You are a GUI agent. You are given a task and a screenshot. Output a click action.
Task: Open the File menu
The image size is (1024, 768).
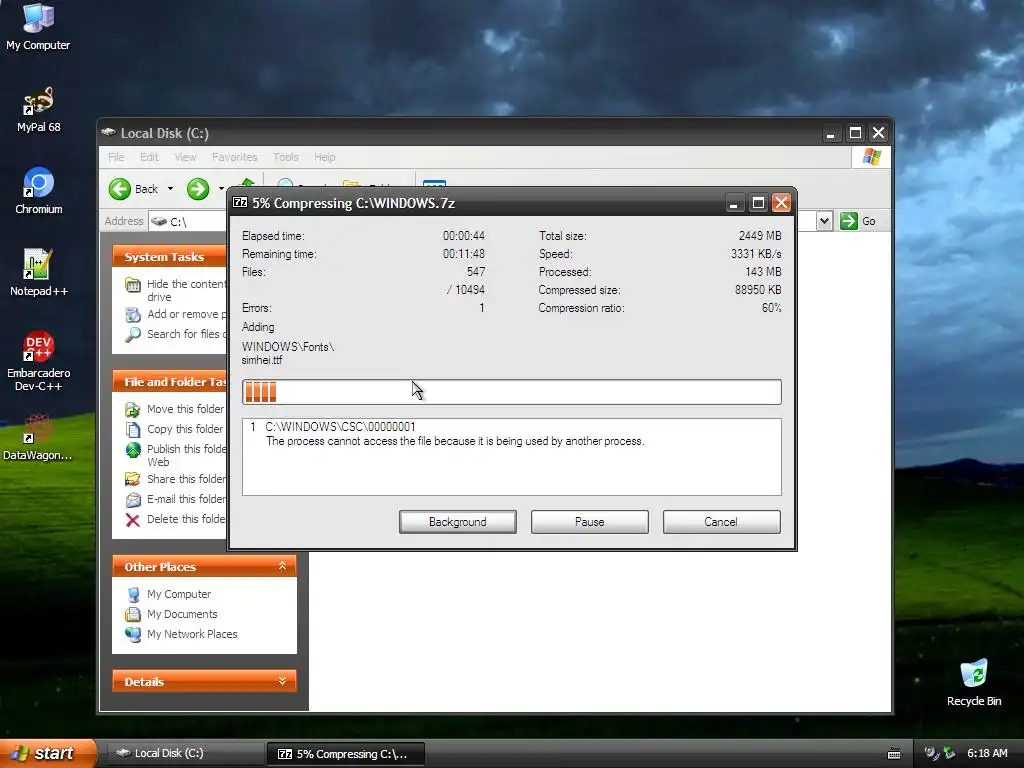click(116, 157)
